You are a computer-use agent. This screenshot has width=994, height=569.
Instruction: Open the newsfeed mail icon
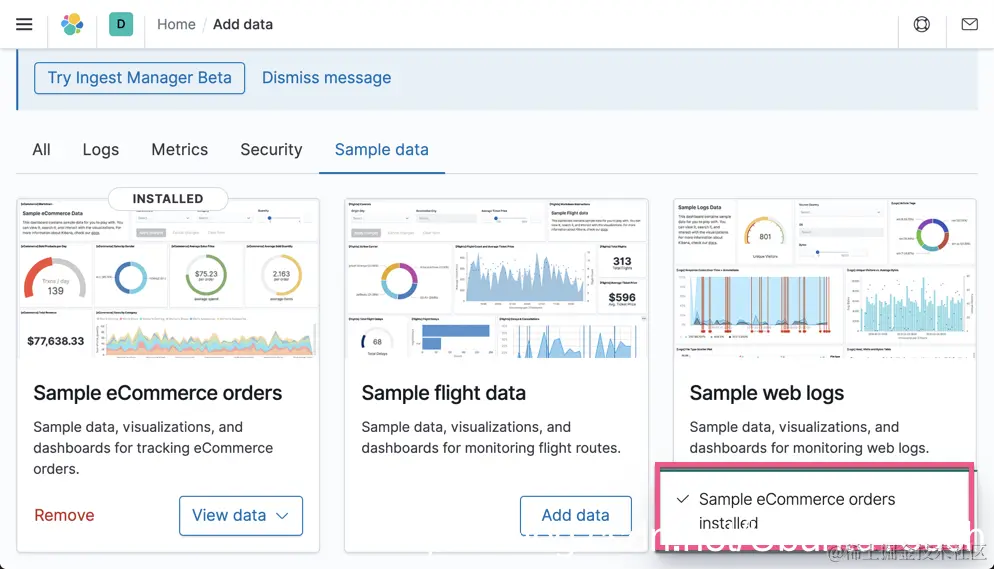(969, 24)
